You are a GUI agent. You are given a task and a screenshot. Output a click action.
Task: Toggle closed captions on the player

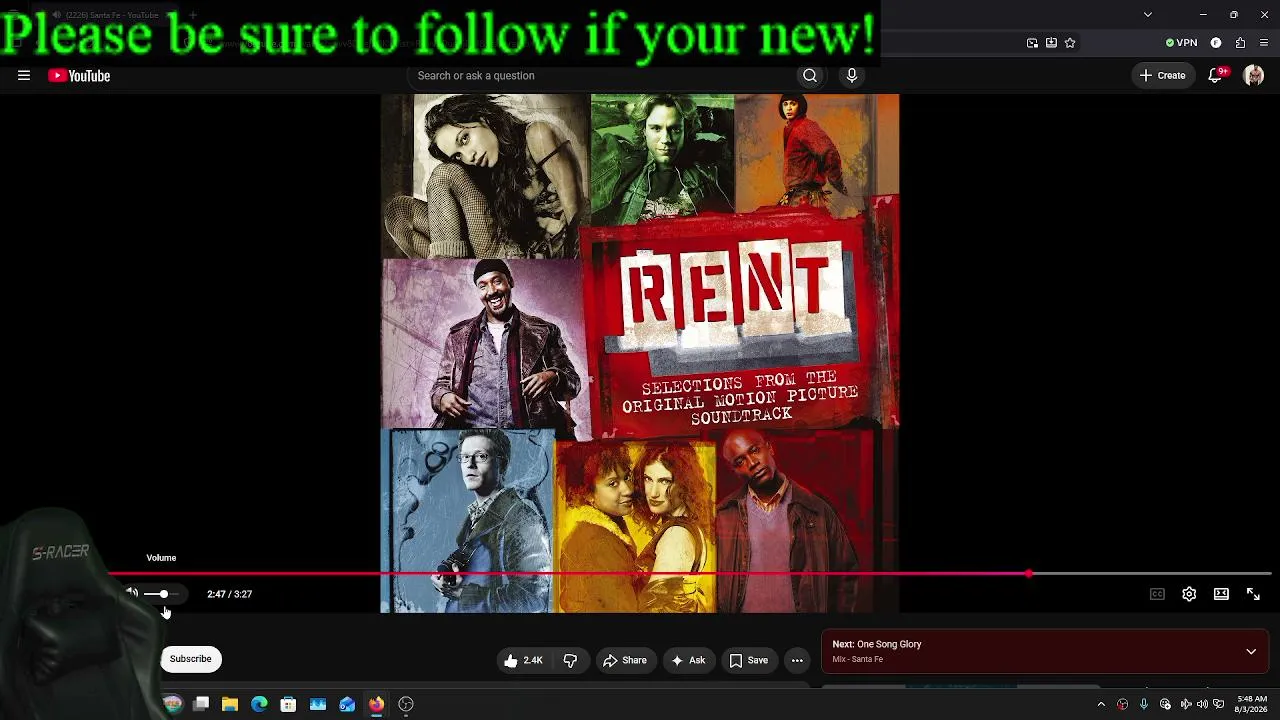click(x=1157, y=594)
